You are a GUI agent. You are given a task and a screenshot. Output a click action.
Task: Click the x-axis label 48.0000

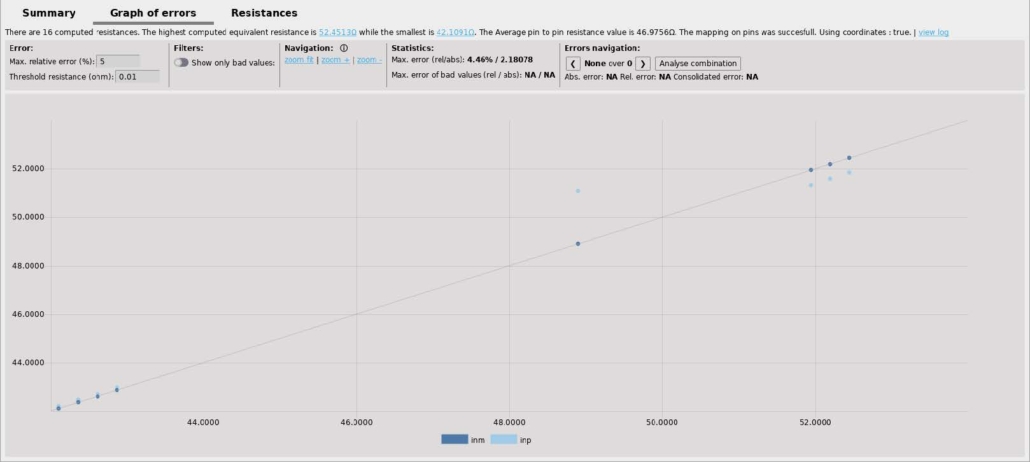tap(510, 424)
